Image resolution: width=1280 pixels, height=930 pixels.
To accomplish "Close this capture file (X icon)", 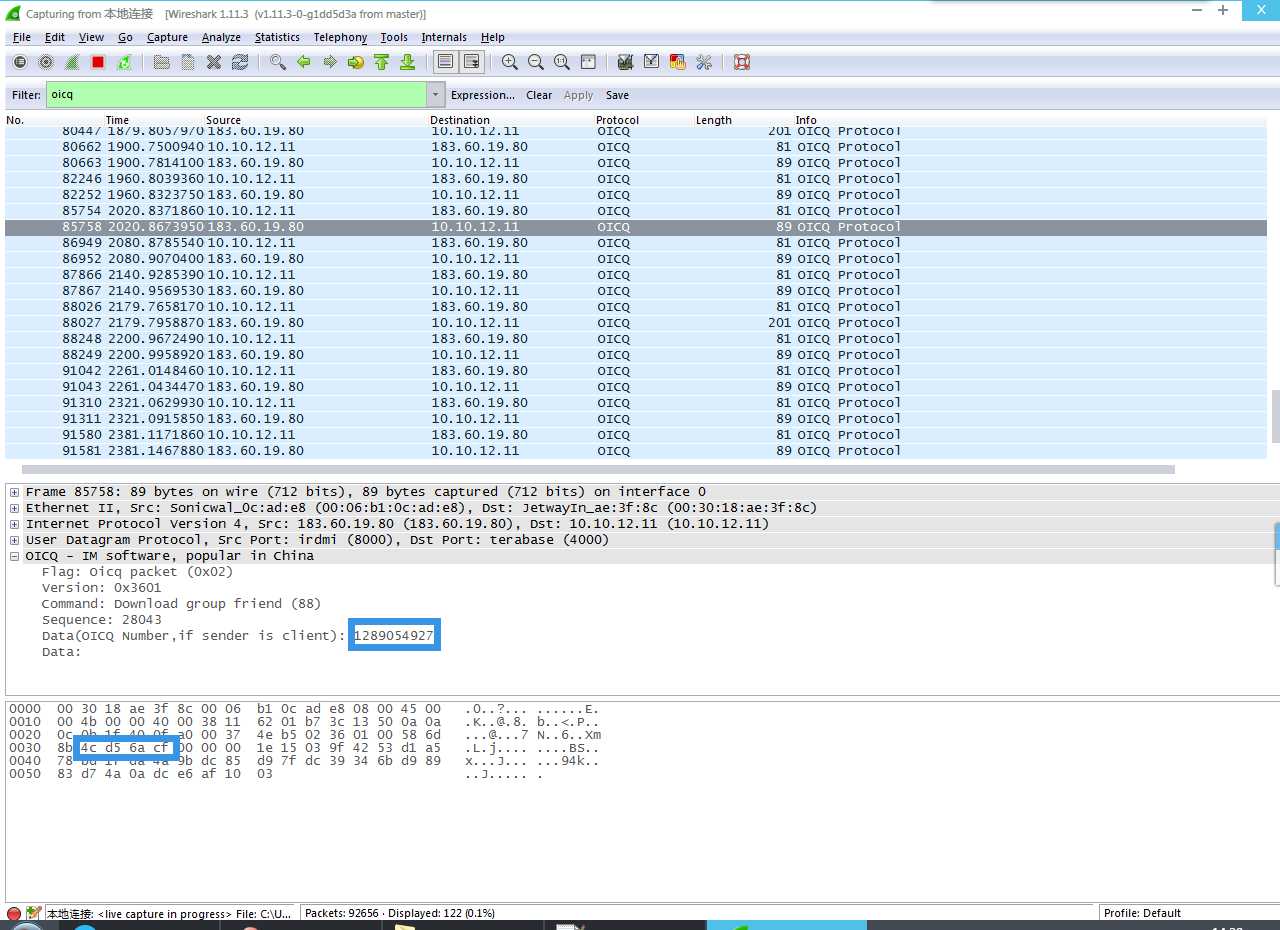I will [214, 62].
